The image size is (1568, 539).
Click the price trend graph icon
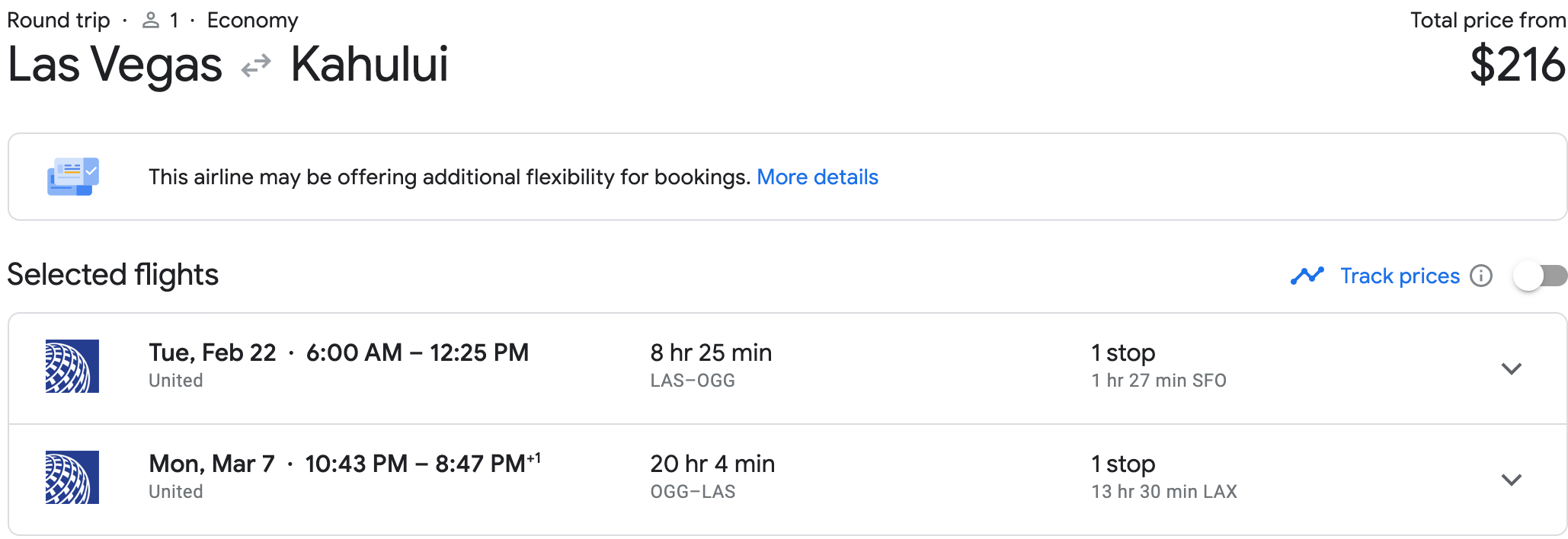coord(1307,276)
